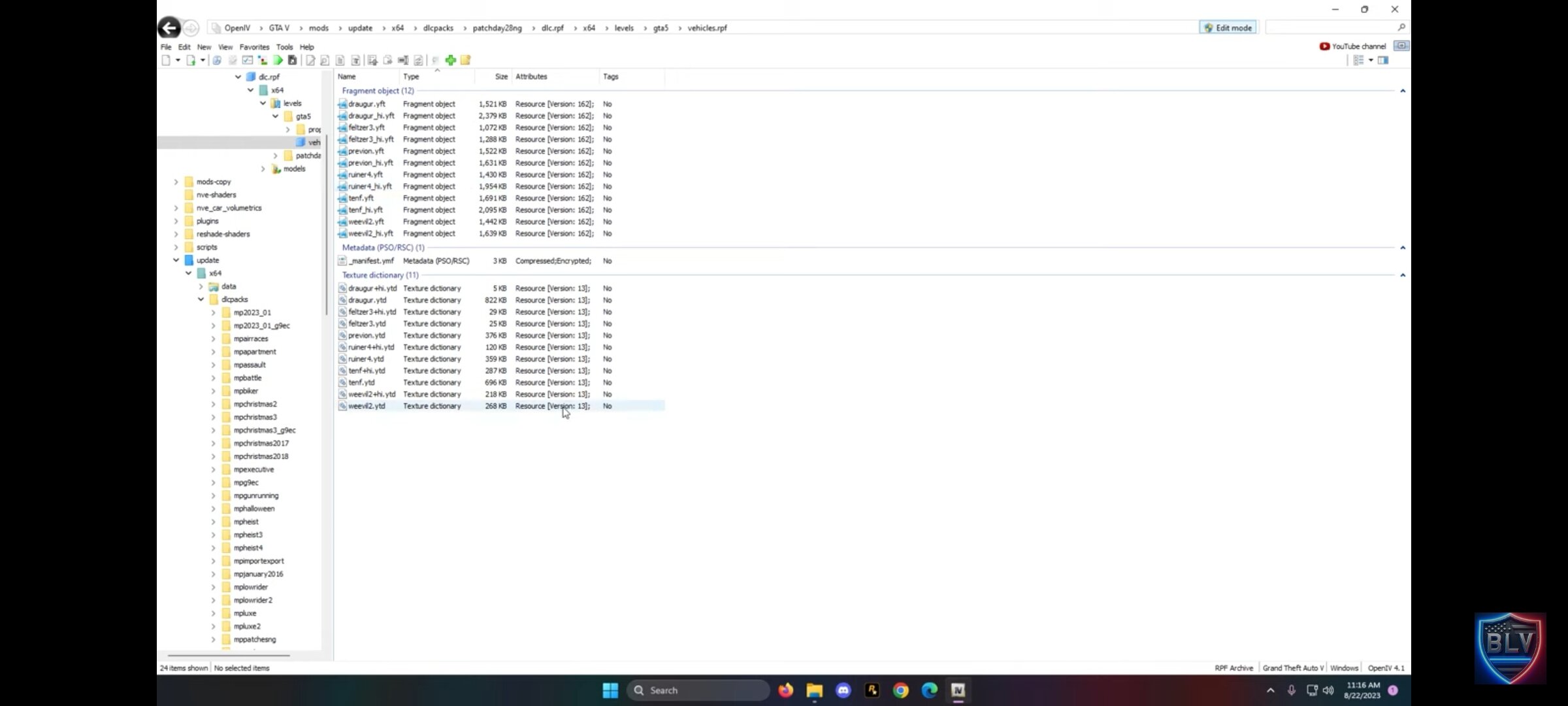Collapse the dlcpacks tree folder
Viewport: 1568px width, 706px height.
point(201,299)
